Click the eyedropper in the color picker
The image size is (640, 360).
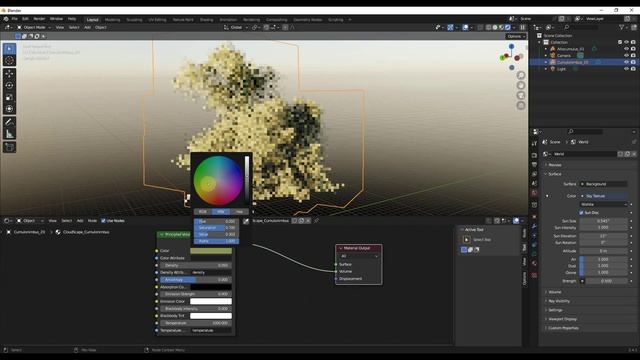(x=246, y=221)
